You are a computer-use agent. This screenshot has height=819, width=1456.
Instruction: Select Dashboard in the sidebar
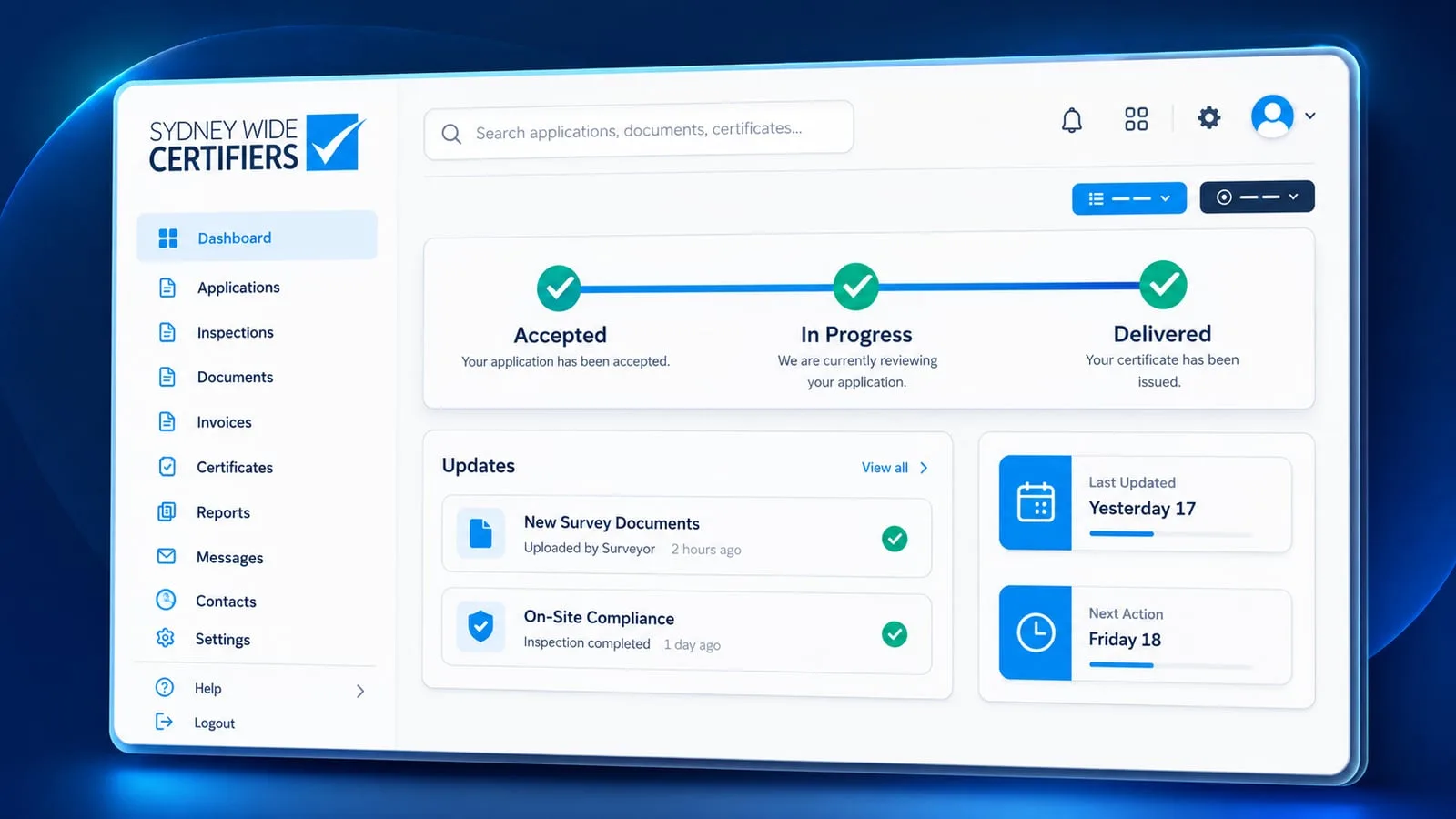[x=257, y=237]
